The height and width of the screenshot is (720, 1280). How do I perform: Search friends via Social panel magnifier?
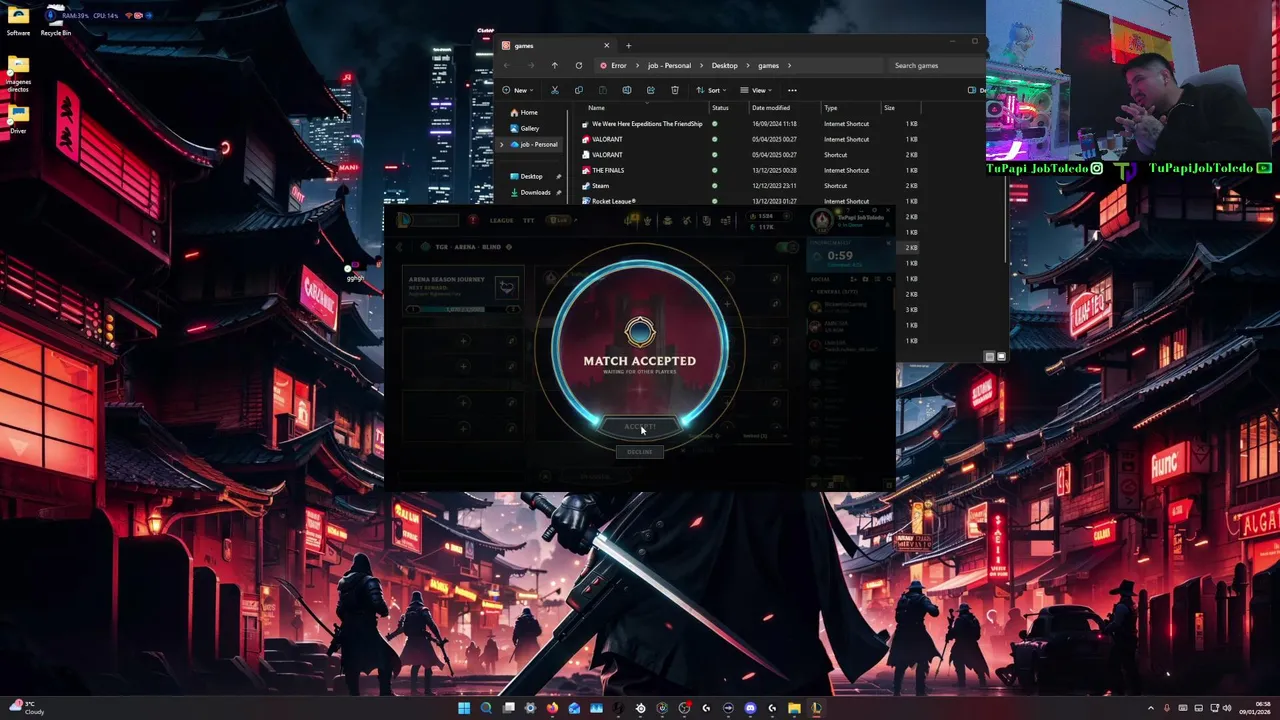point(887,279)
